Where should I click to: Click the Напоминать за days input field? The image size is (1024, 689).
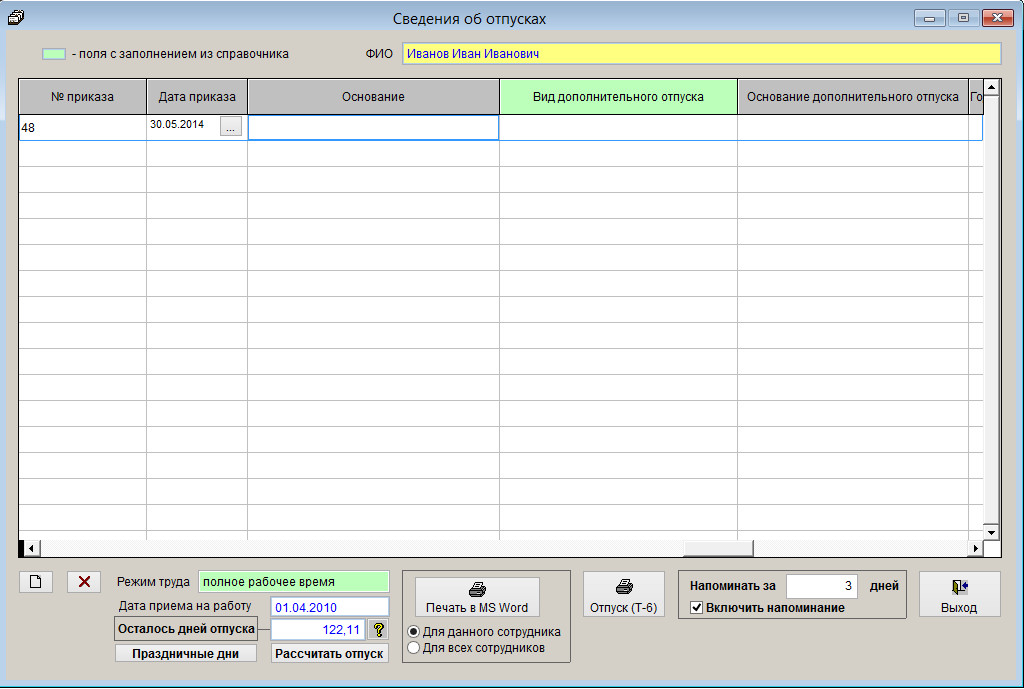[x=822, y=586]
